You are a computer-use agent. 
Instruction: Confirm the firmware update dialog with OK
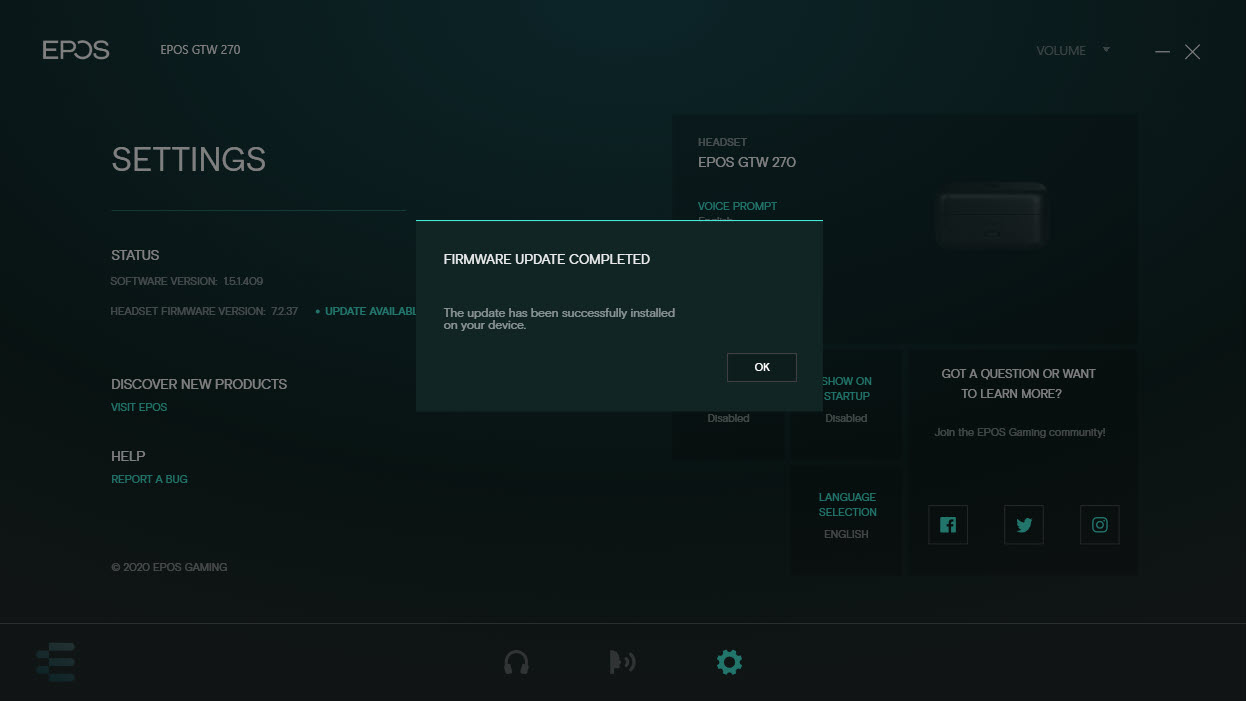tap(762, 367)
